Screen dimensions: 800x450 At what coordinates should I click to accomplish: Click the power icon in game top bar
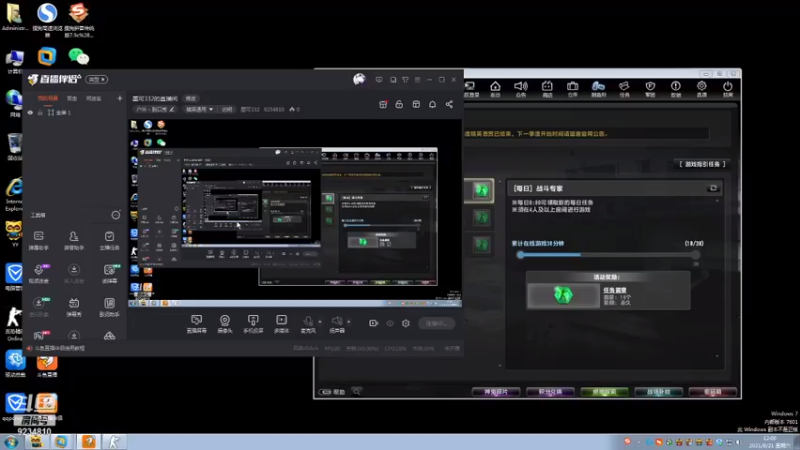pos(728,86)
